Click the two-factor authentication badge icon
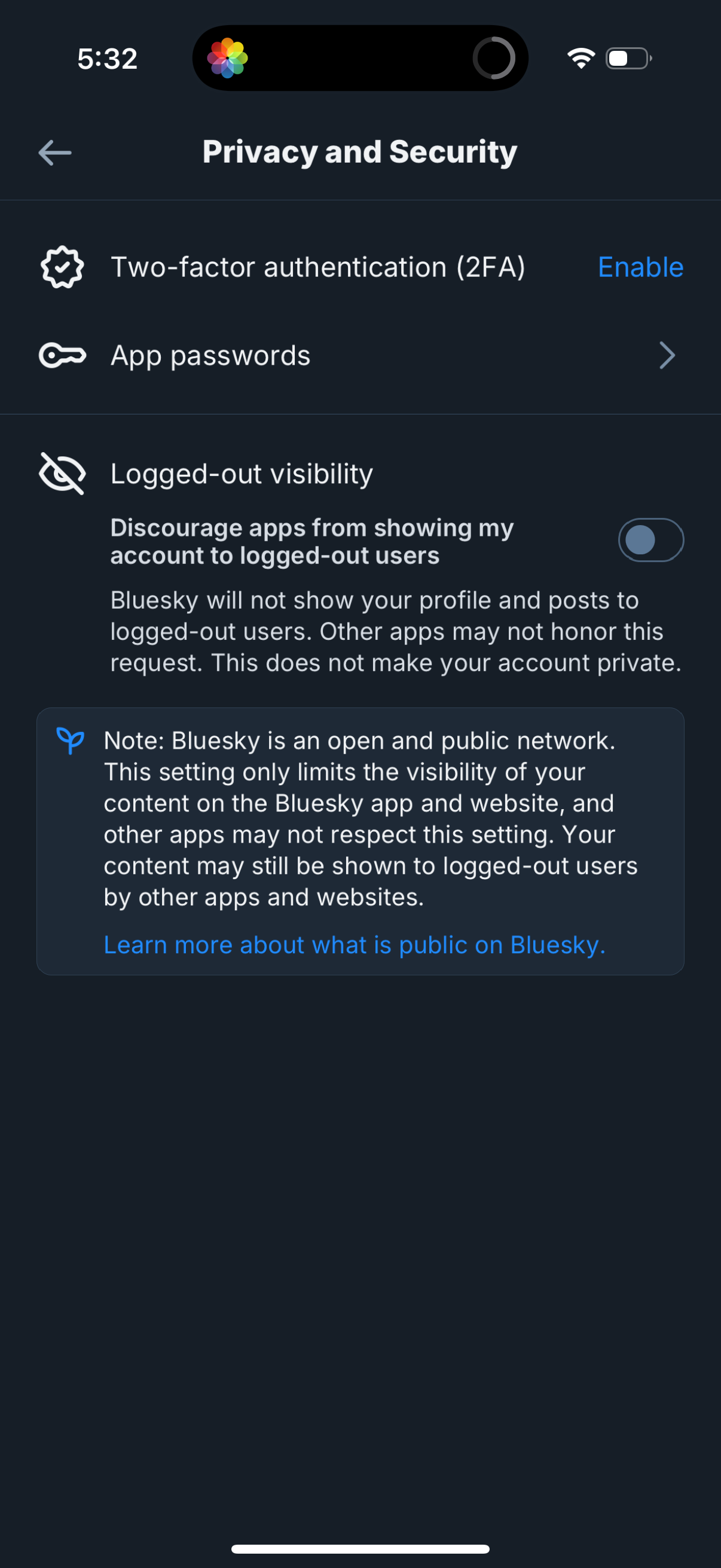721x1568 pixels. [x=61, y=266]
